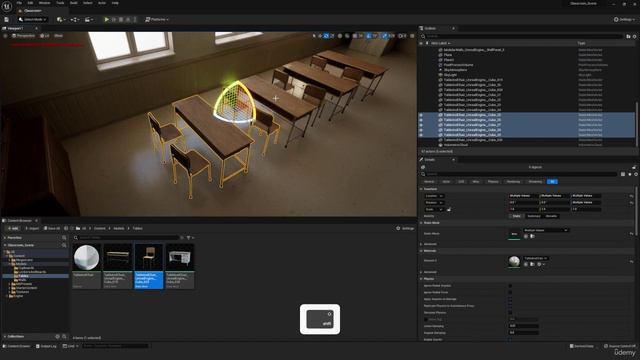Switch Details filter to Physics tab

click(493, 182)
